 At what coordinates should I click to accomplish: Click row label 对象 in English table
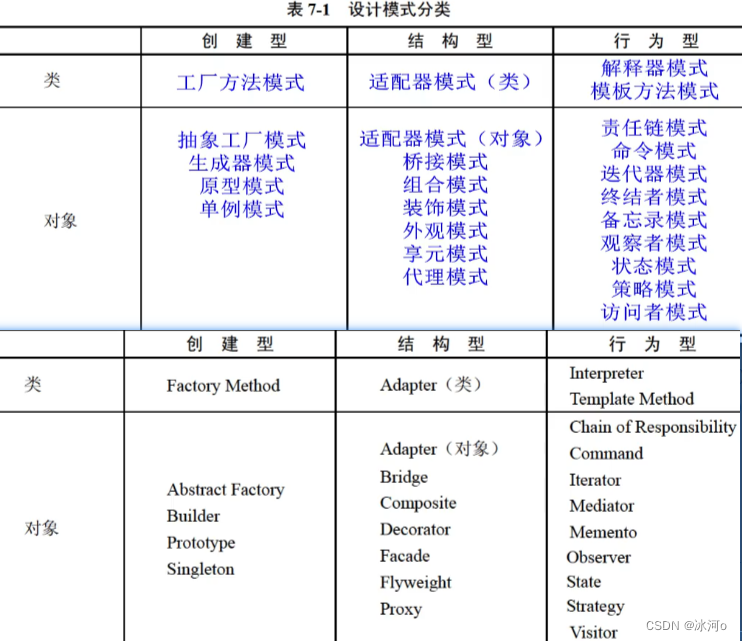pyautogui.click(x=41, y=528)
